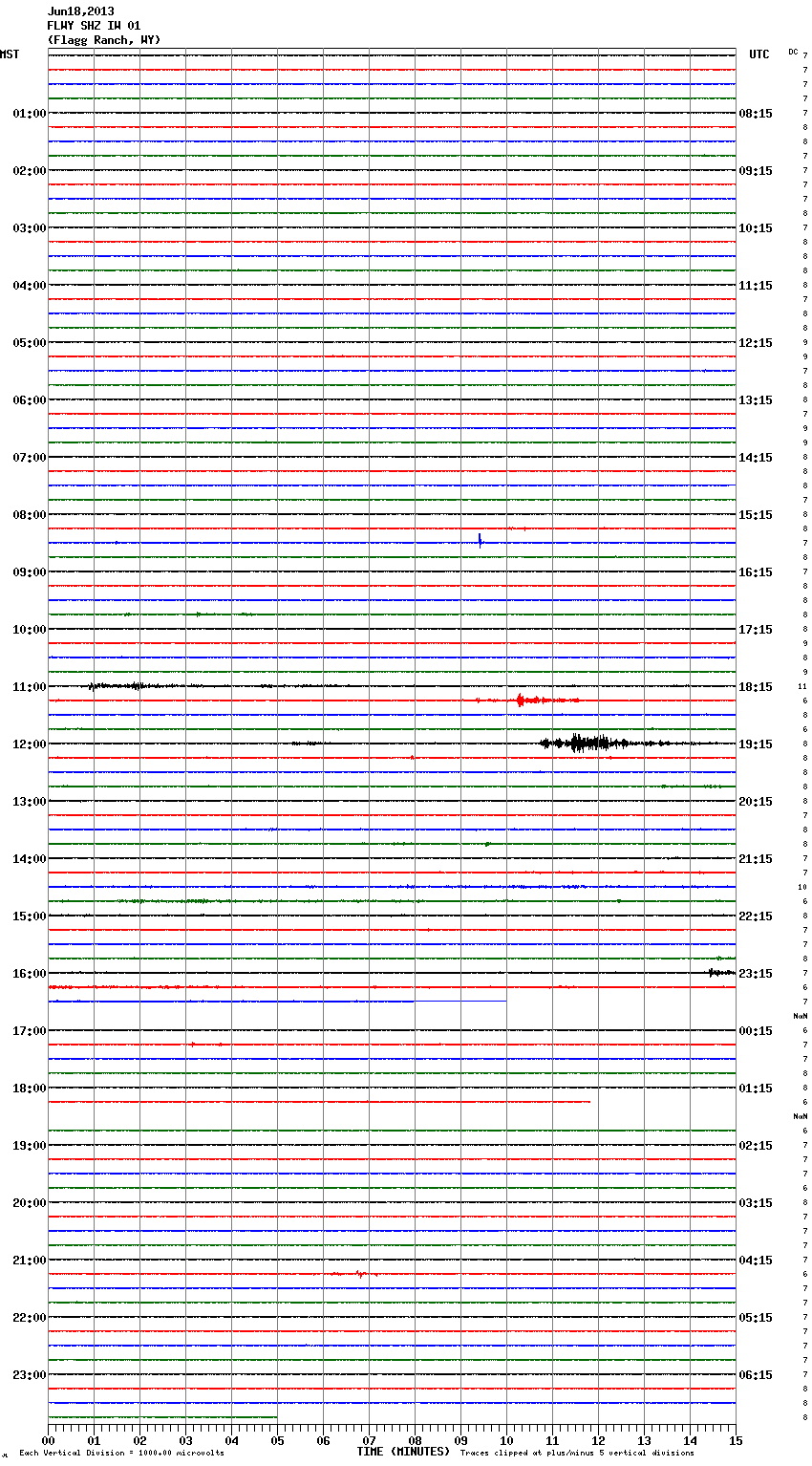Image resolution: width=812 pixels, height=1466 pixels.
Task: Click the DC column header
Action: point(793,52)
